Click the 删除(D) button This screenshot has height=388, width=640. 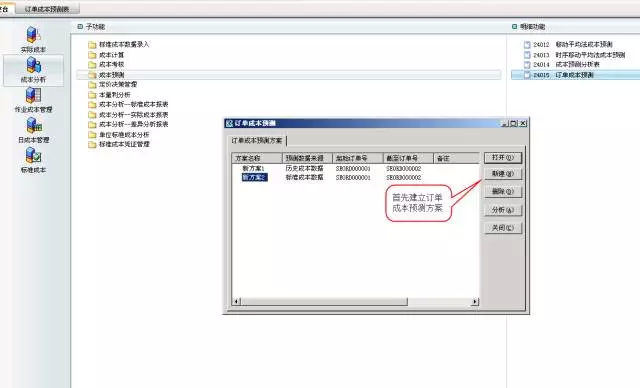coord(503,192)
